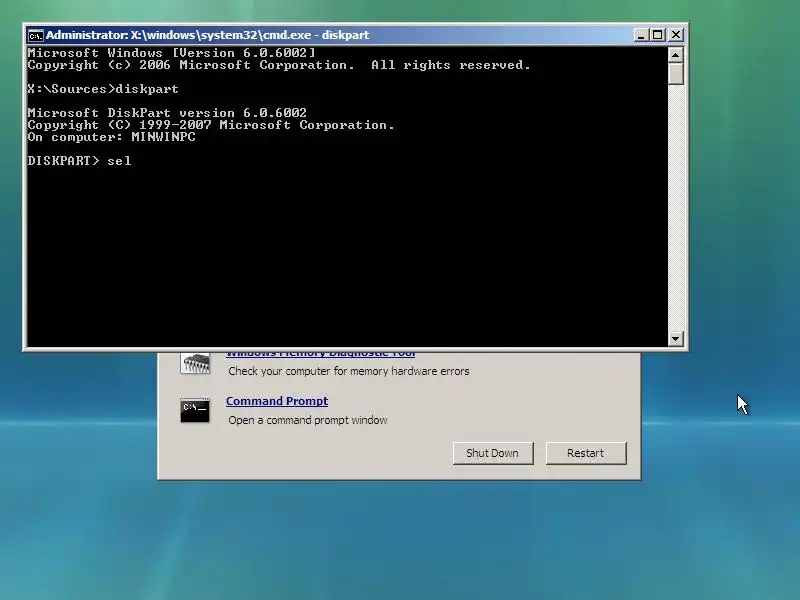The height and width of the screenshot is (600, 800).
Task: Click the Administrator cmd.exe window title text
Action: [208, 35]
